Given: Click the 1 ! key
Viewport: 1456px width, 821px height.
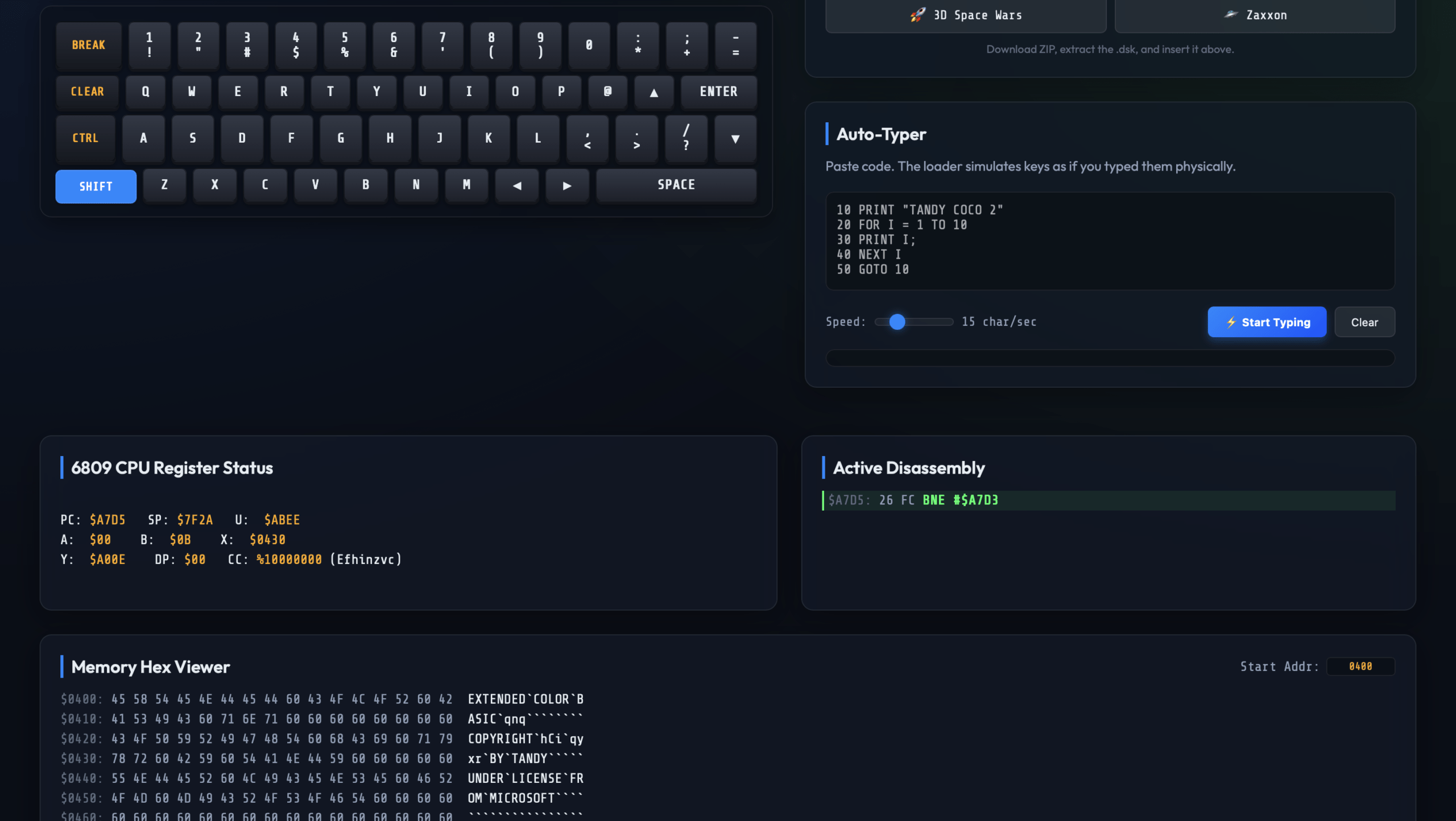Looking at the screenshot, I should [149, 45].
